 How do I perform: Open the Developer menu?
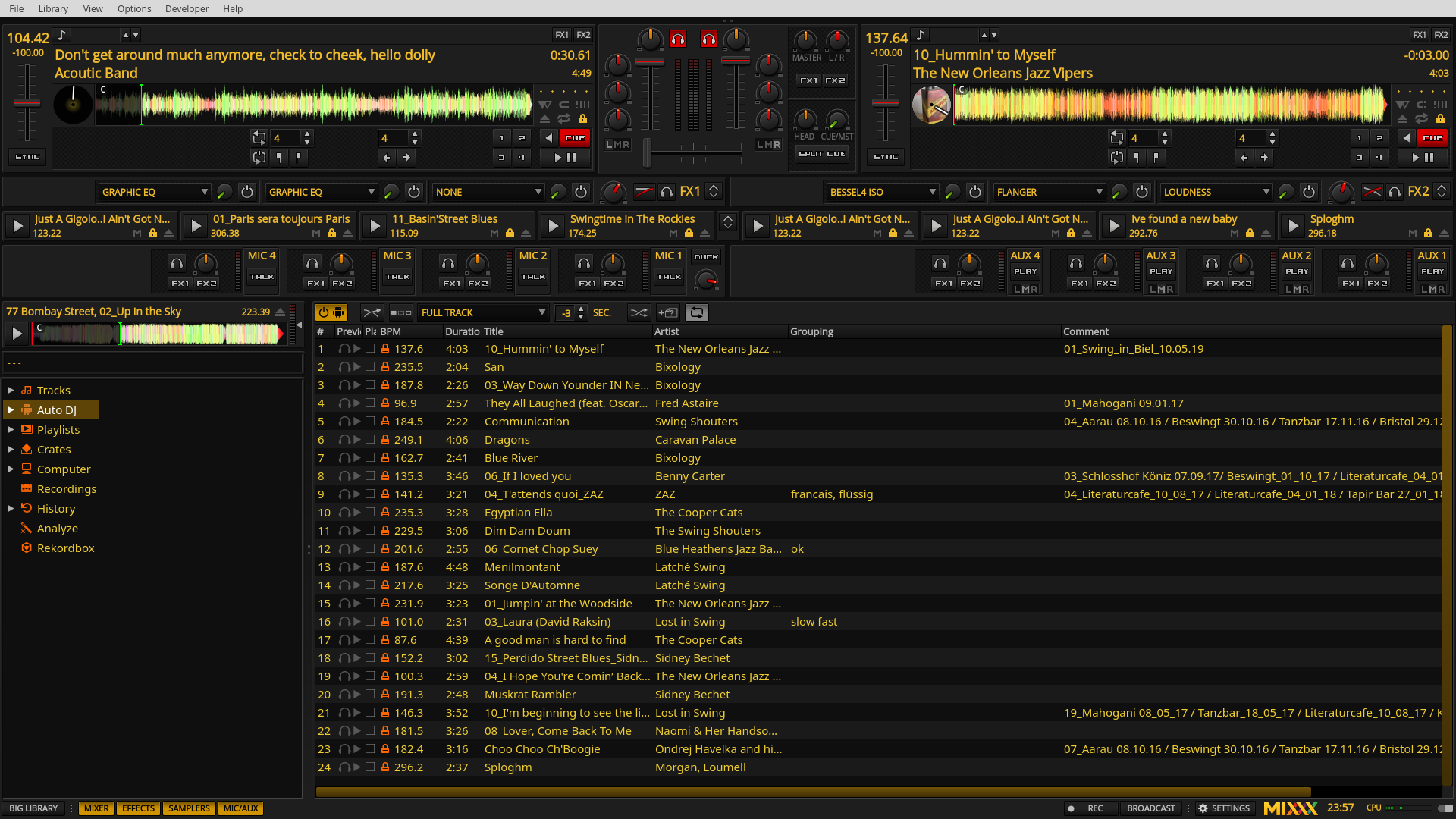(x=187, y=8)
